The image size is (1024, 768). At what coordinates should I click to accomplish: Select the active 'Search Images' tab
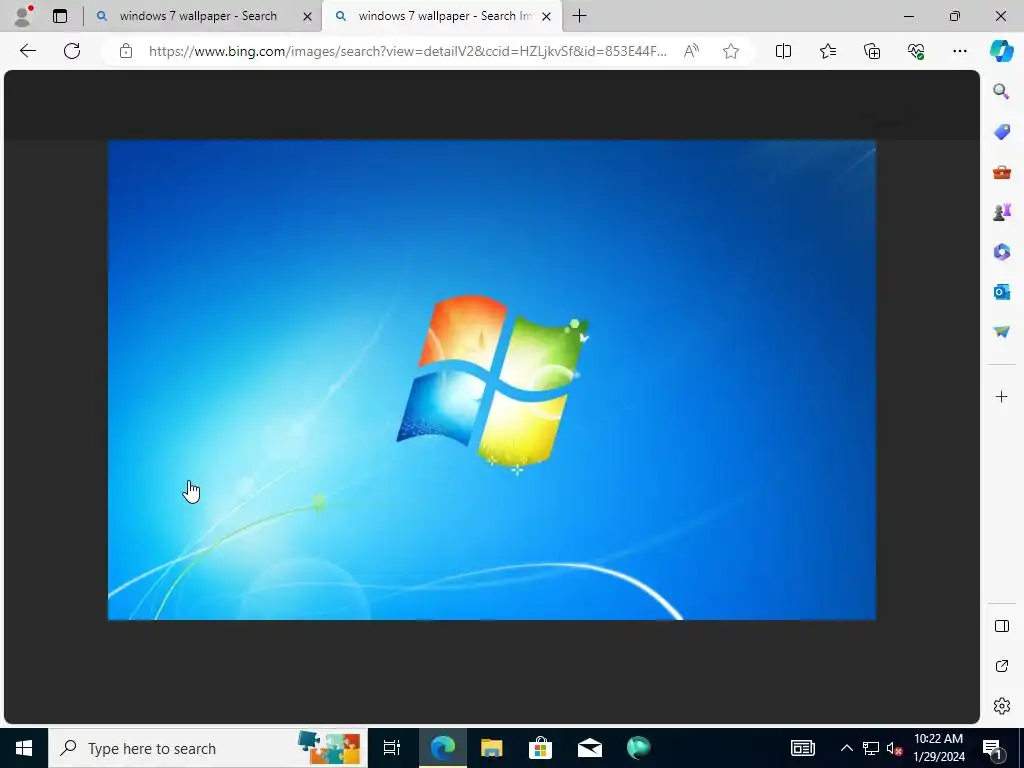444,16
